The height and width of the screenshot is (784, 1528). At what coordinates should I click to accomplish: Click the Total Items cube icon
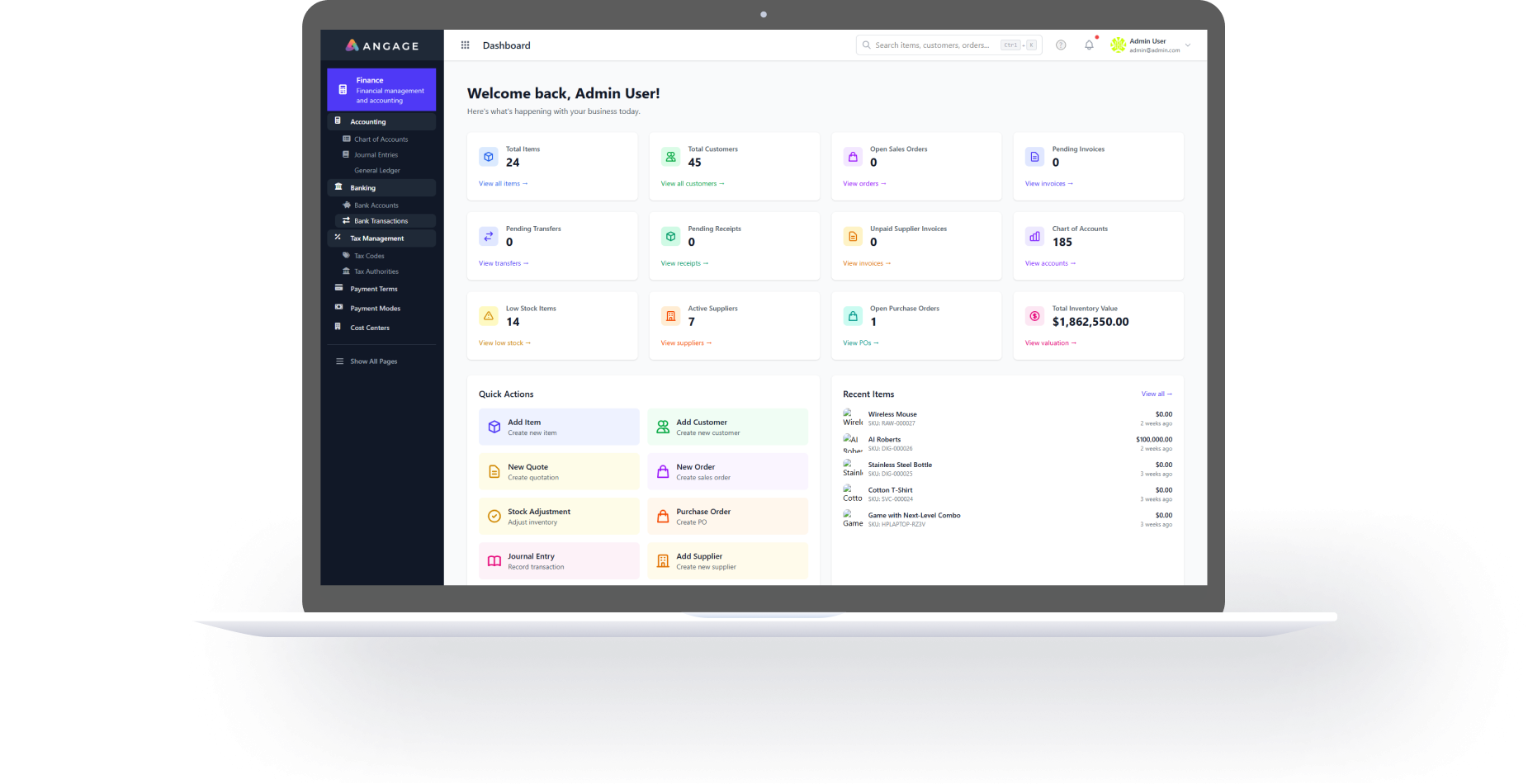click(489, 157)
